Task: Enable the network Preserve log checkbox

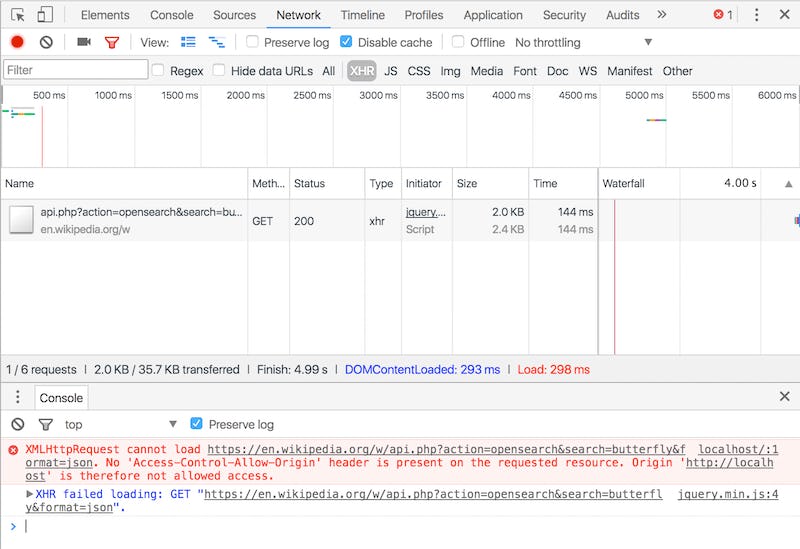Action: click(x=252, y=41)
